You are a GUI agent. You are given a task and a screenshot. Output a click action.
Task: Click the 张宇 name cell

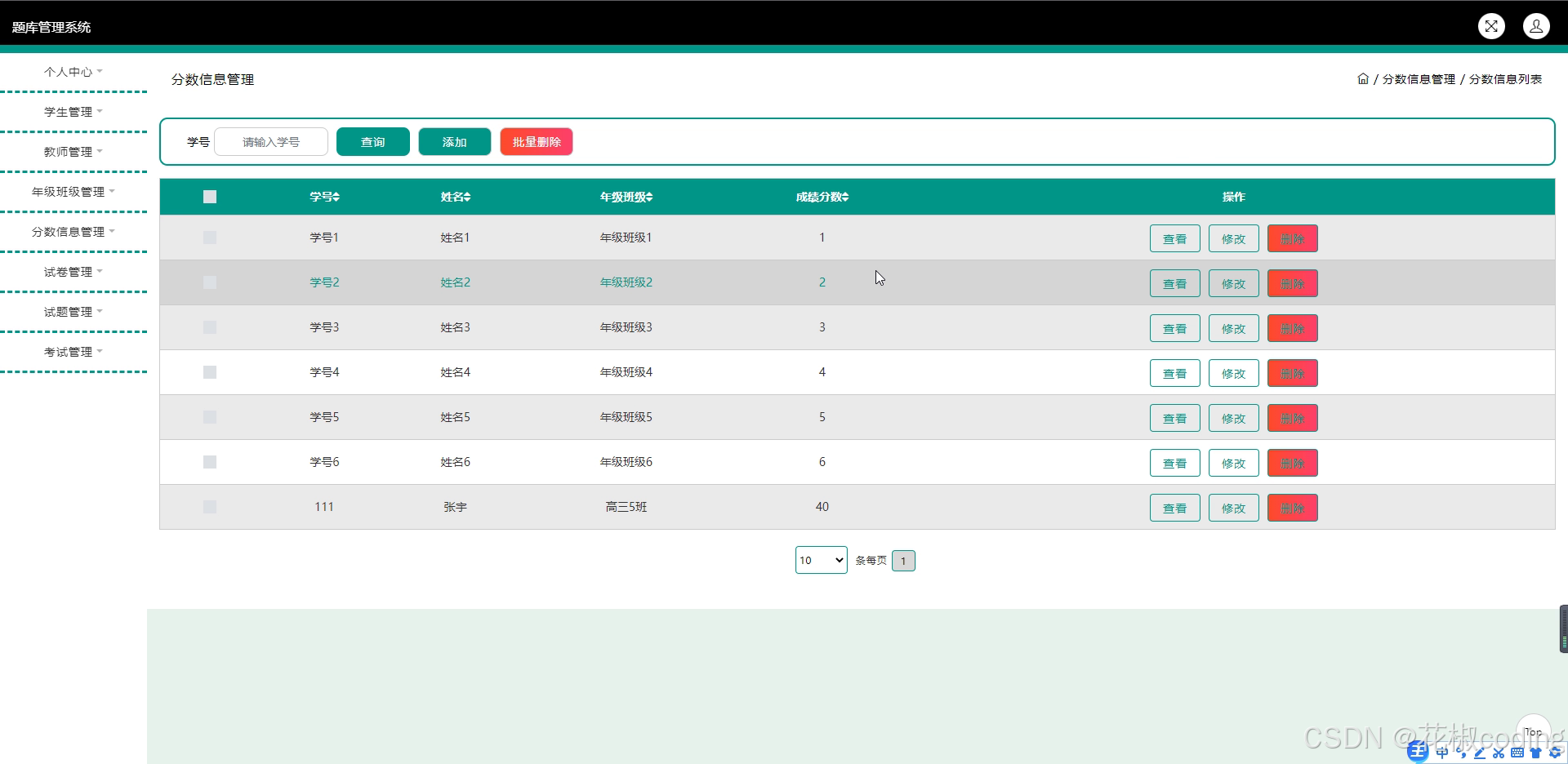coord(455,507)
